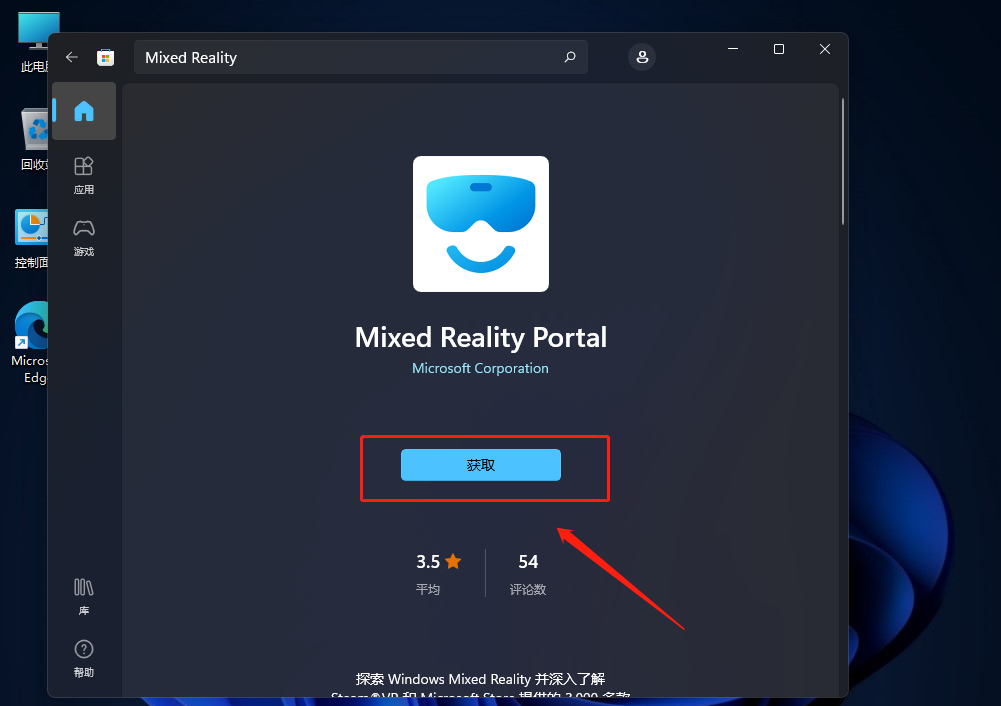The height and width of the screenshot is (706, 1001).
Task: Click the magnifier search icon
Action: tap(570, 58)
